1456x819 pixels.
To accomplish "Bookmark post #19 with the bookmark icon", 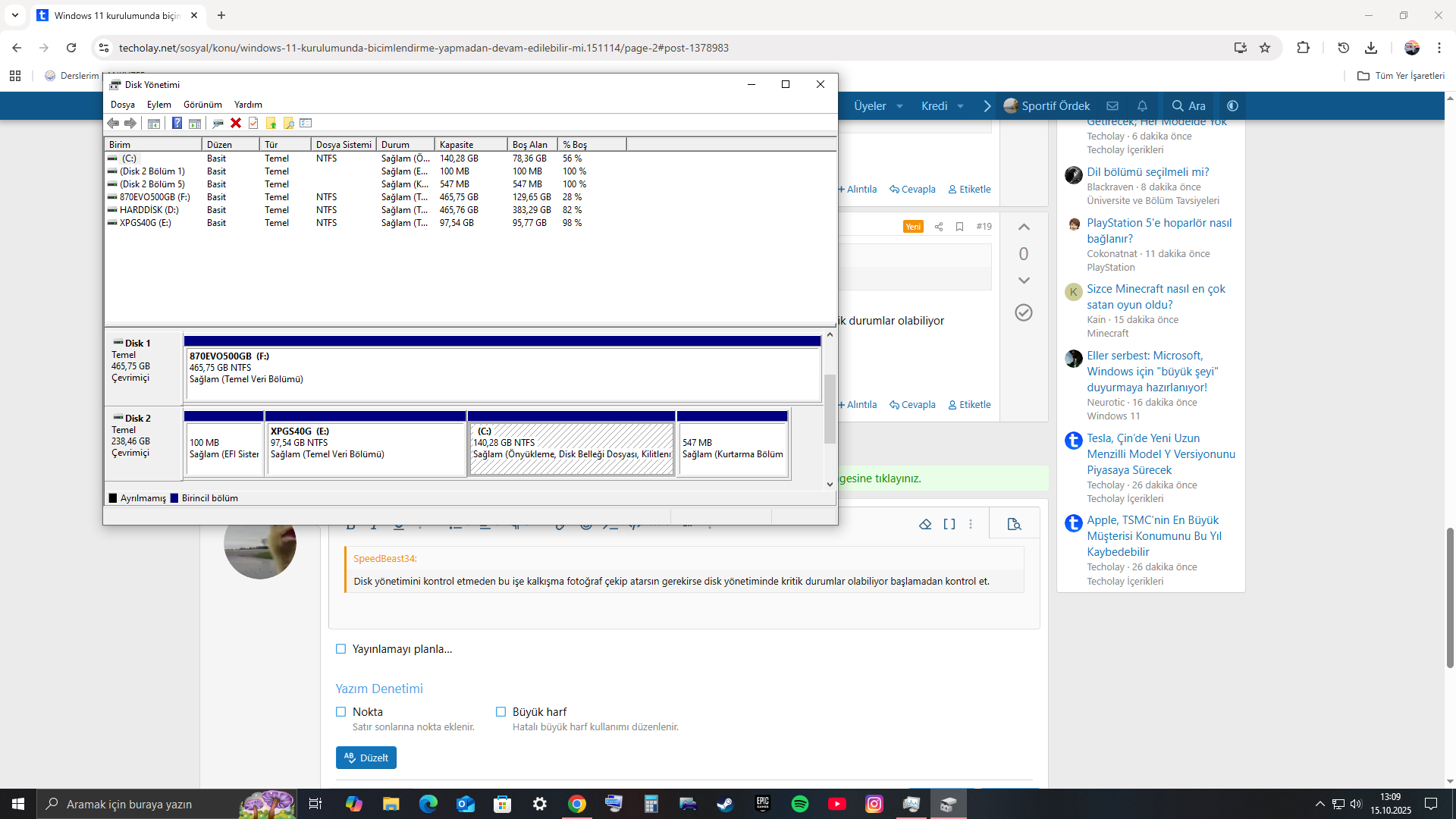I will [959, 227].
